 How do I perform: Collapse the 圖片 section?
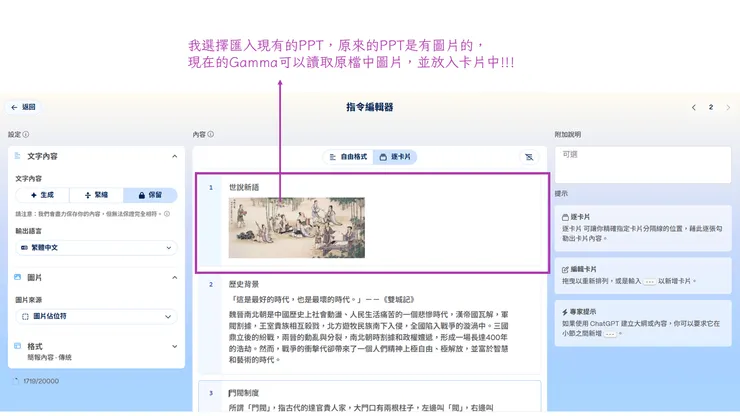(175, 278)
